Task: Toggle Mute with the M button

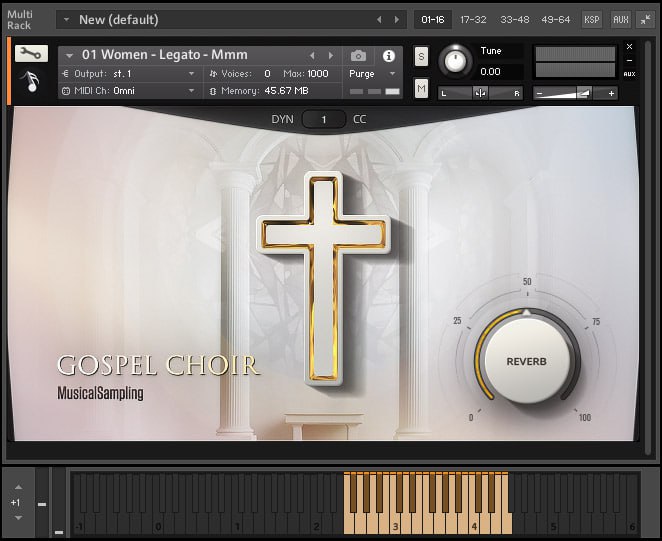Action: coord(421,88)
